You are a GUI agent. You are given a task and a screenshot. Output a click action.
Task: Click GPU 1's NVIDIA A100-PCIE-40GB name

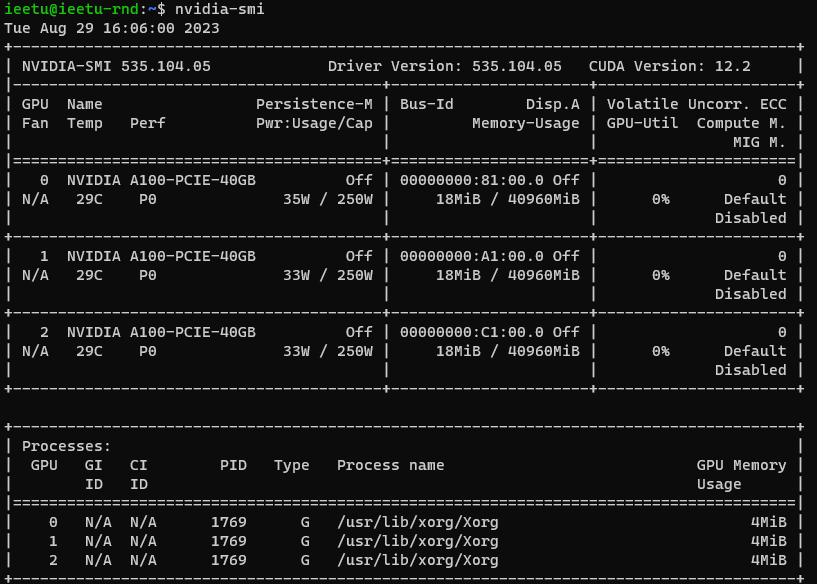pyautogui.click(x=161, y=256)
